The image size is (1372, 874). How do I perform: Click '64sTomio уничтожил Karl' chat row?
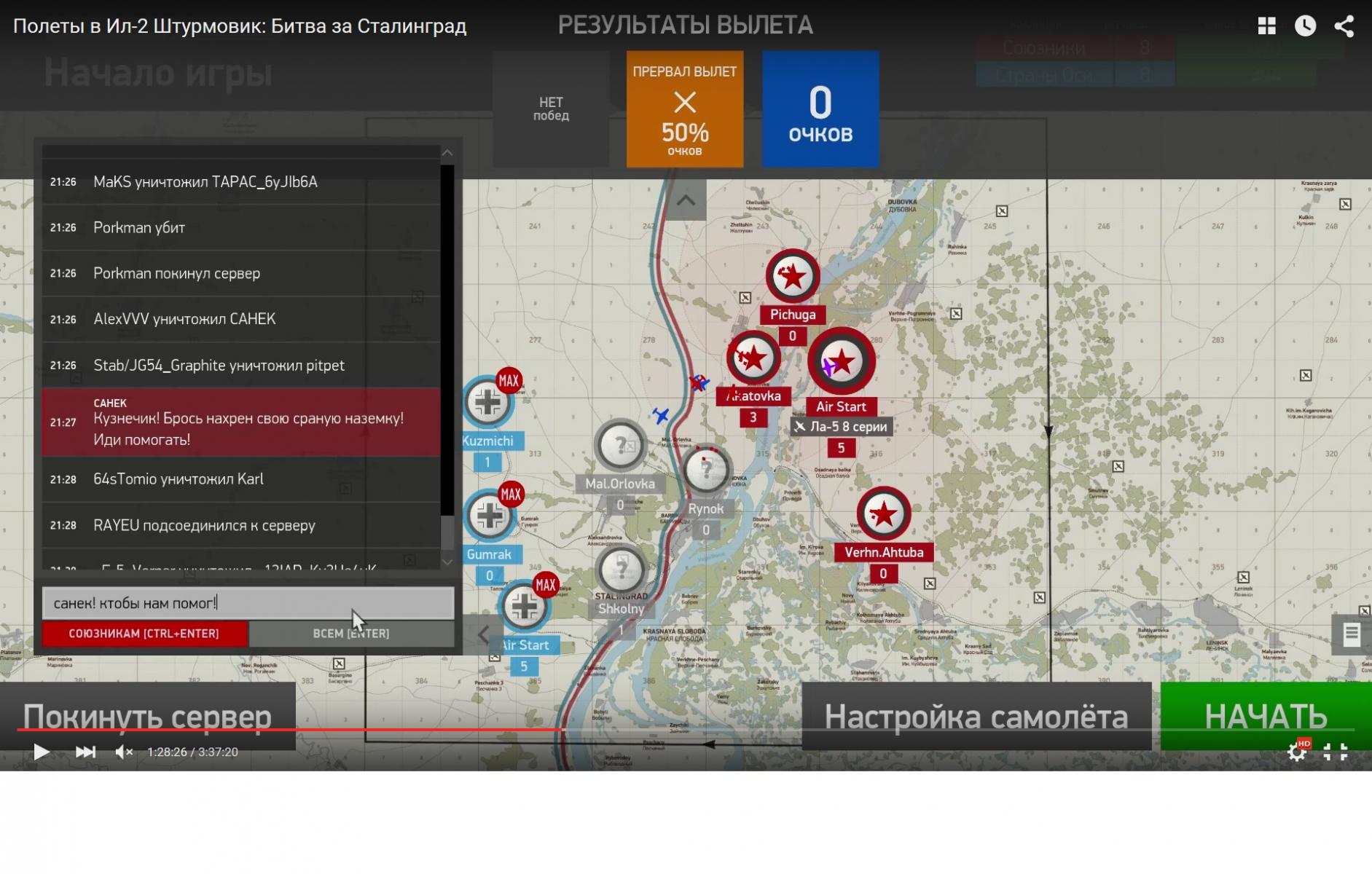point(241,479)
